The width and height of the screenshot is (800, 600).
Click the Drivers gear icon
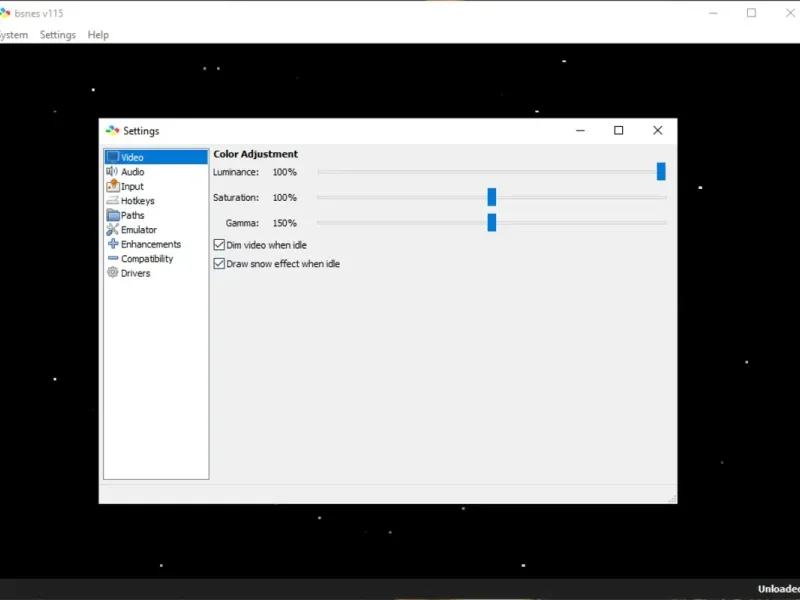click(113, 272)
